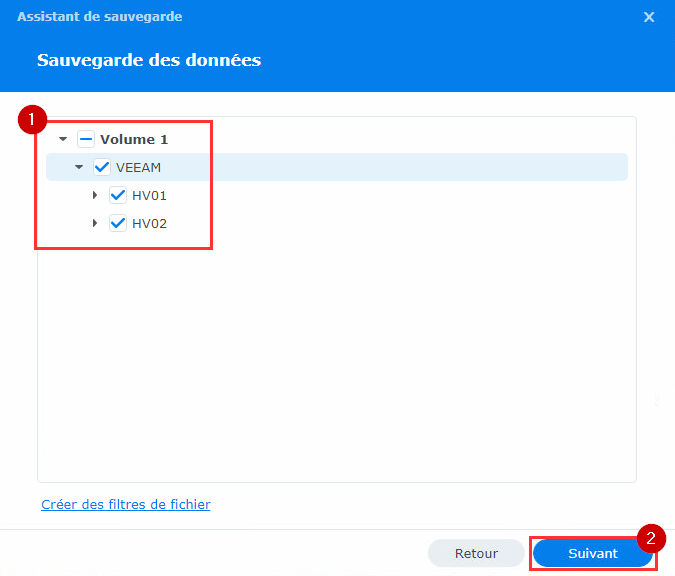
Task: Expand the HV02 subfolder
Action: pos(95,224)
